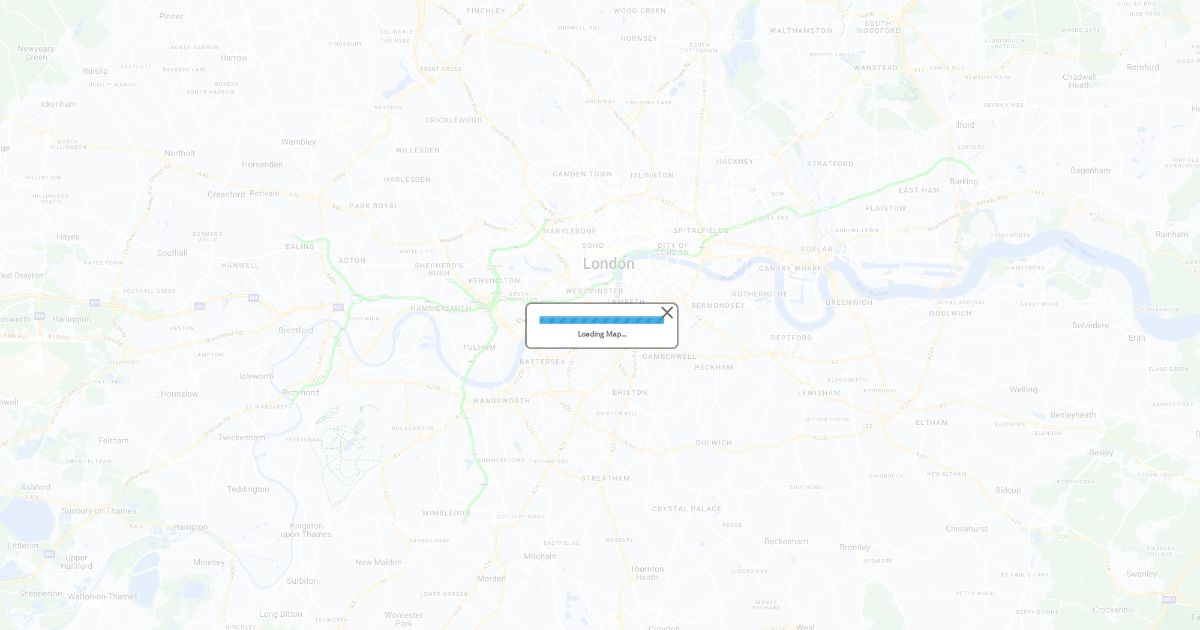
Task: Click the Bexleyheath place label
Action: click(x=1073, y=415)
